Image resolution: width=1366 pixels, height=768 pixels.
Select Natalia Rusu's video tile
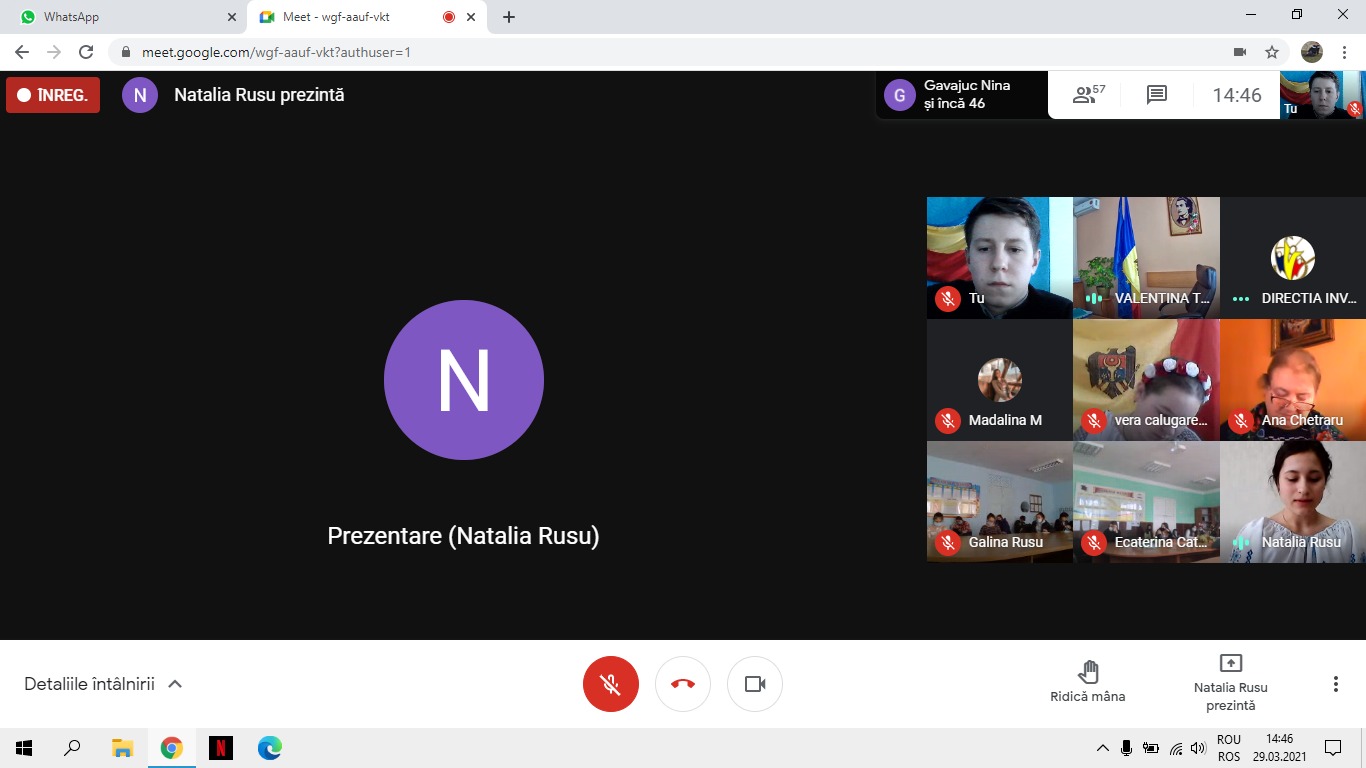tap(1292, 502)
